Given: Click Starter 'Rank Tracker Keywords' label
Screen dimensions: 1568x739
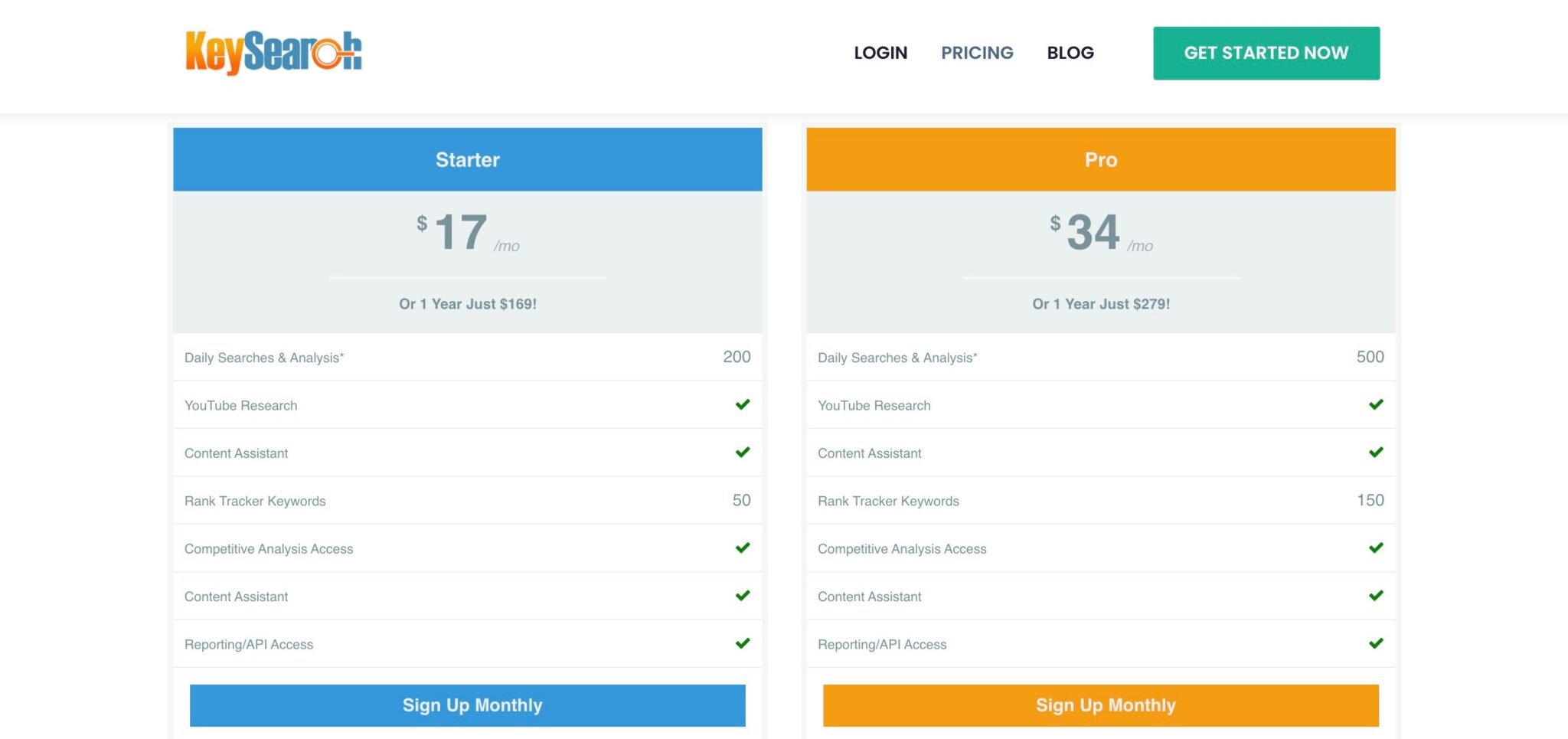Looking at the screenshot, I should [255, 502].
